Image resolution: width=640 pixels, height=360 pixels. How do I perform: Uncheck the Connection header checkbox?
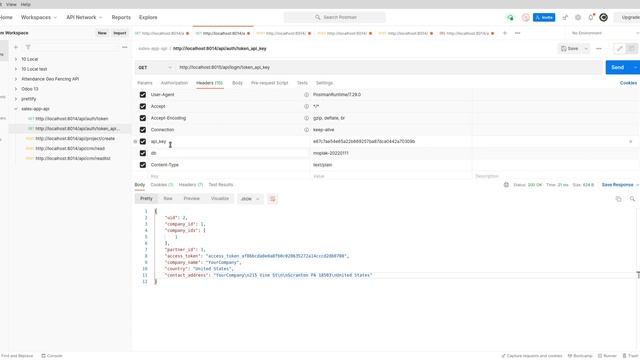[x=142, y=130]
